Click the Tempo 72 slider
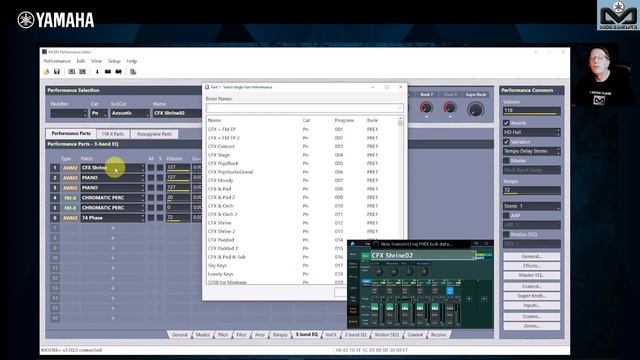 (531, 190)
